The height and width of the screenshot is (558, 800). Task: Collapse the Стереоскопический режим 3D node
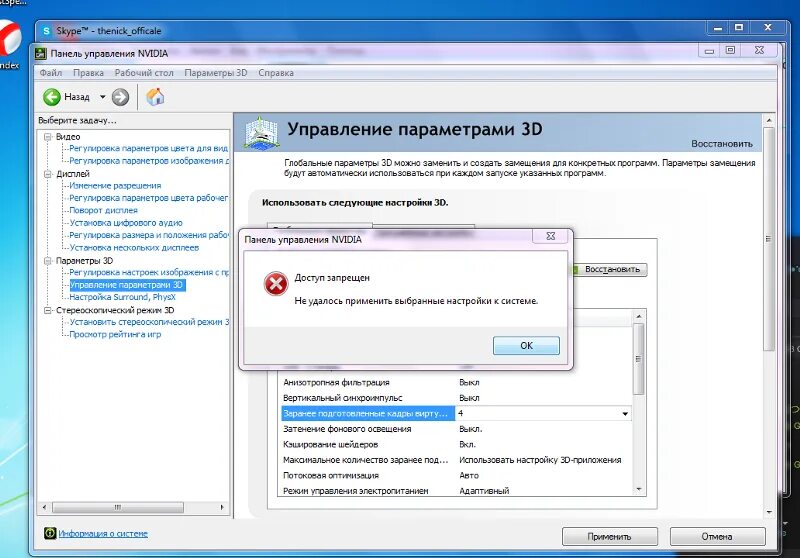pos(48,310)
